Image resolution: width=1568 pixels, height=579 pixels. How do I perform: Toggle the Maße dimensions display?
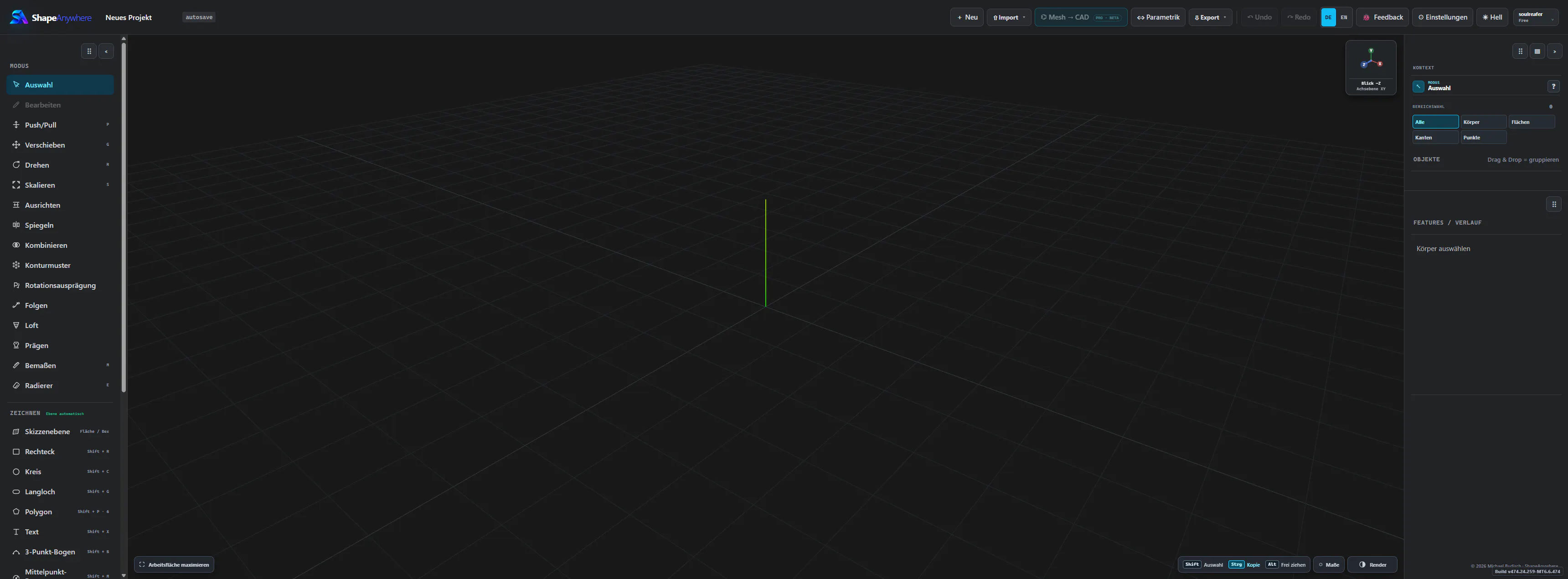[x=1329, y=565]
